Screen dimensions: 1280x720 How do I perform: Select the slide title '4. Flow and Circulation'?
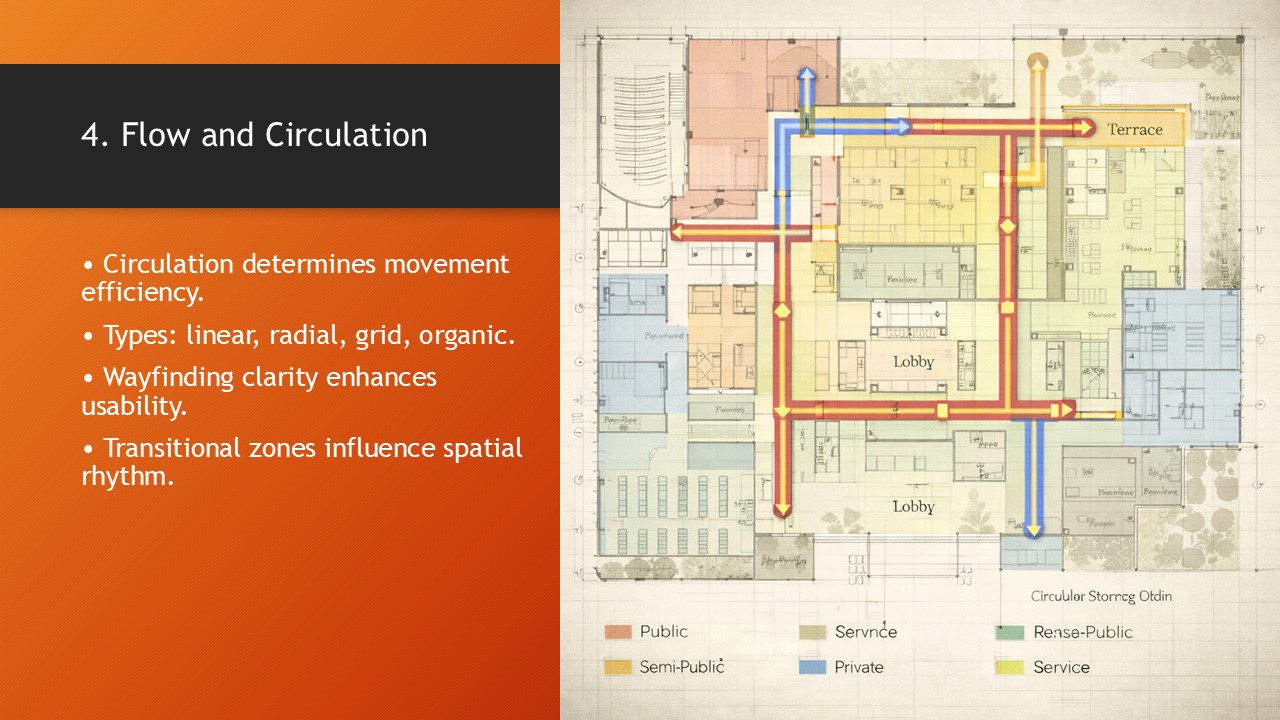[x=254, y=135]
